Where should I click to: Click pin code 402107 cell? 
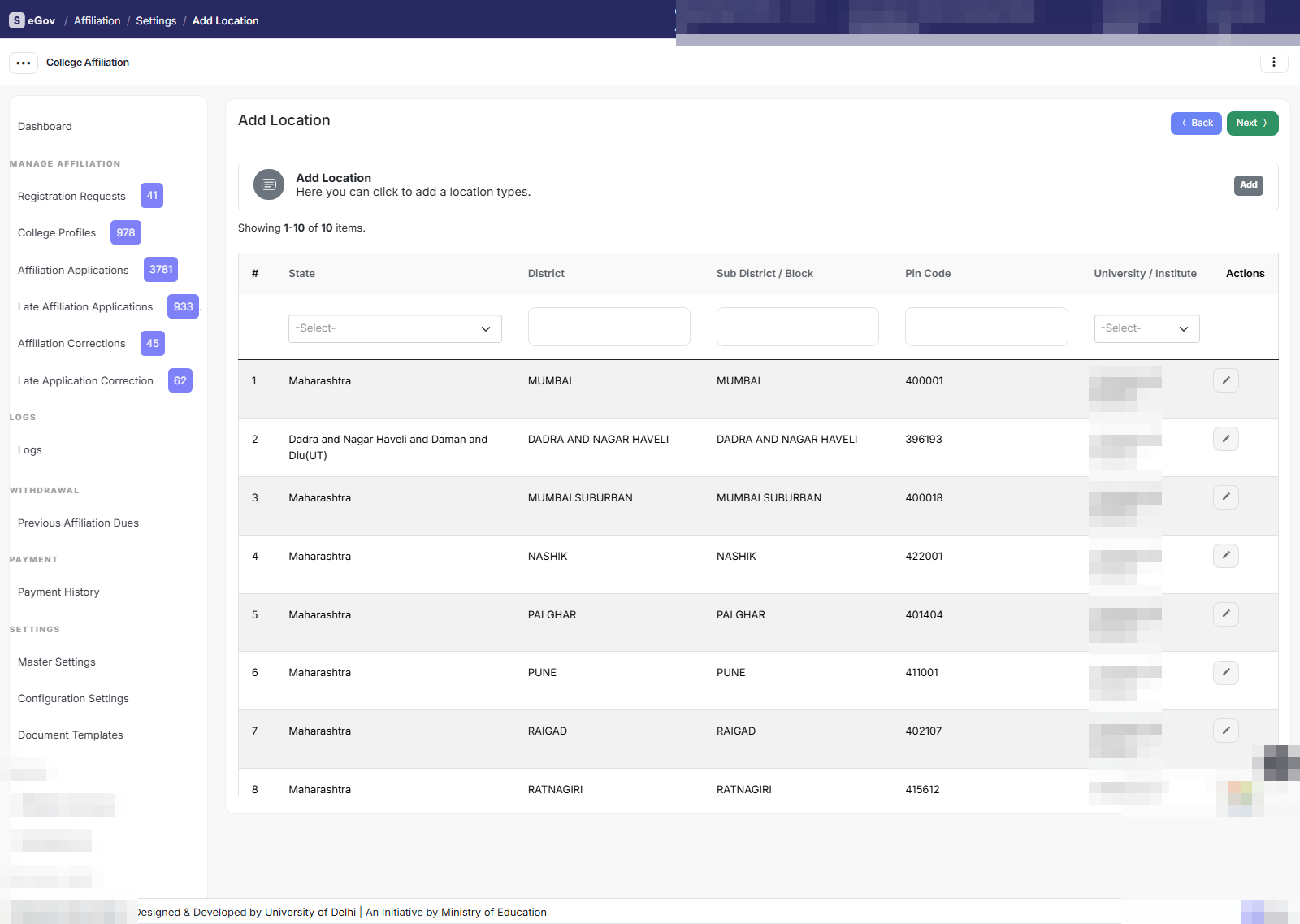924,731
